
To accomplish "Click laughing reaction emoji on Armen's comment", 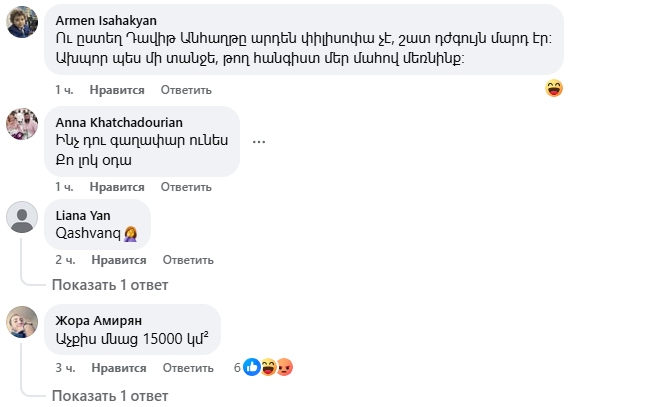I will click(x=554, y=89).
